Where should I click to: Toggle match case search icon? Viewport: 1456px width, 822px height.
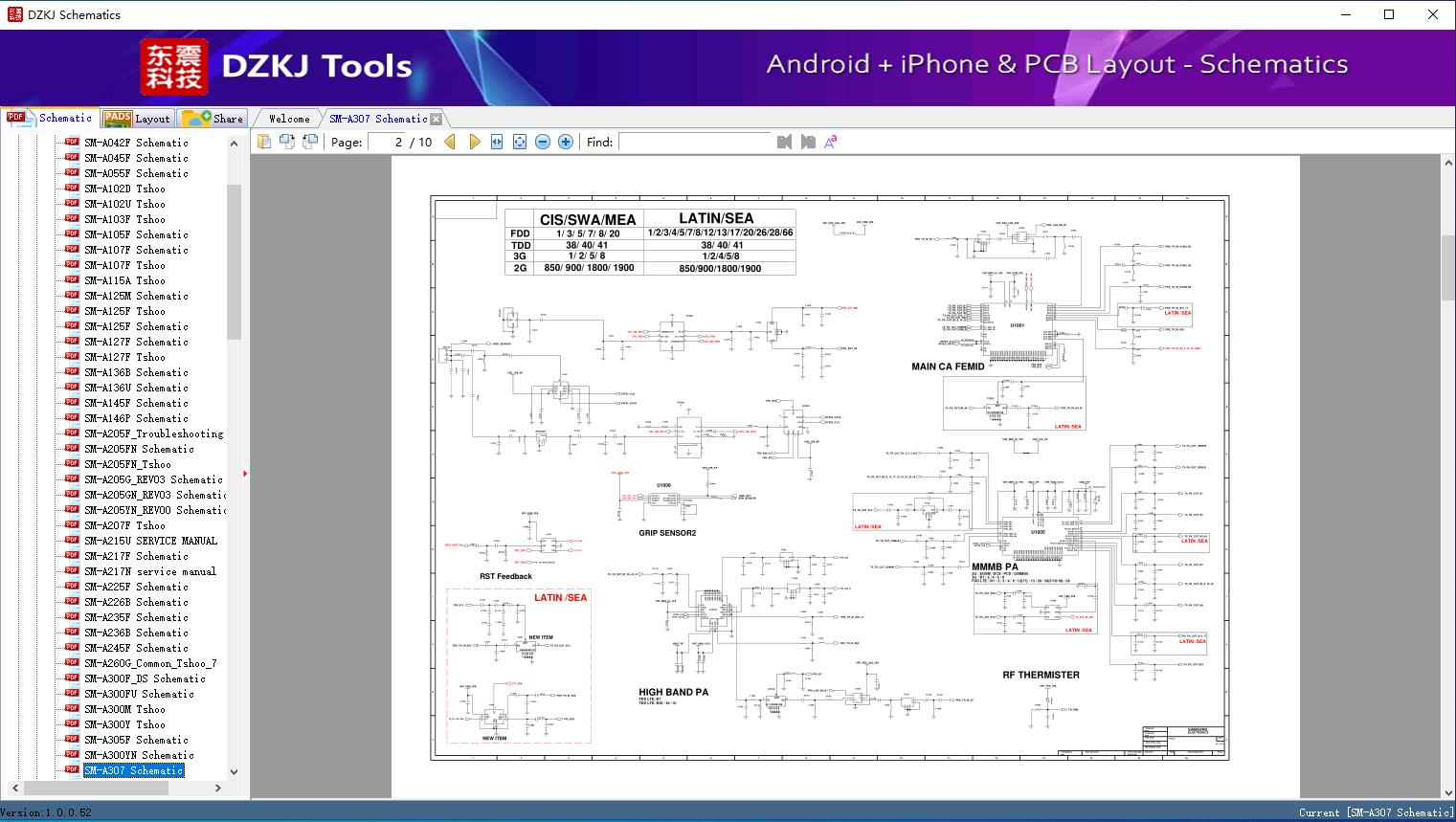coord(831,142)
